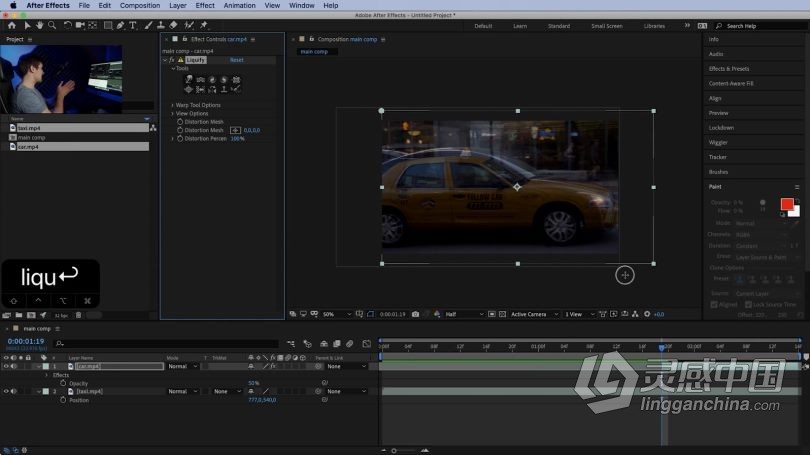Open the Content-Aware Fill panel
The image size is (810, 455).
(730, 83)
